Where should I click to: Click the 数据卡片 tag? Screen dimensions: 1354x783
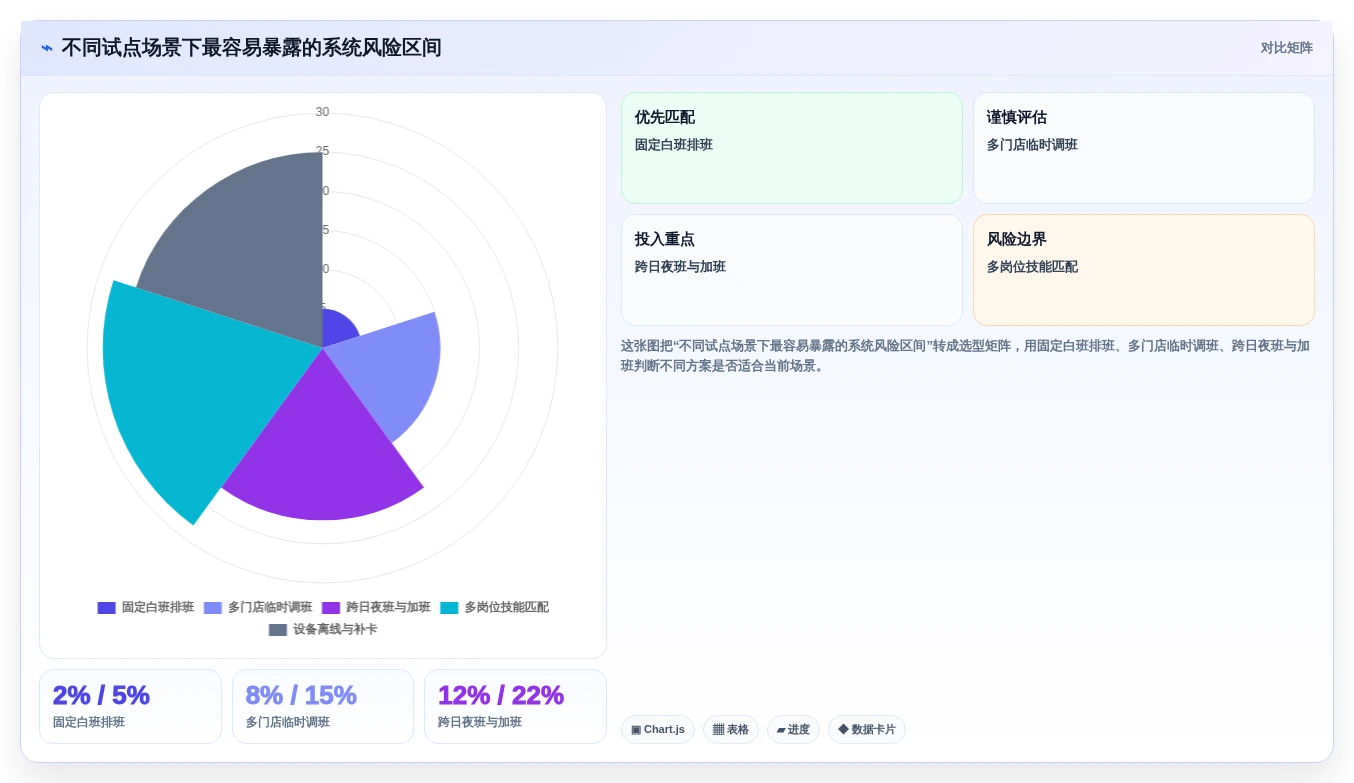(867, 730)
